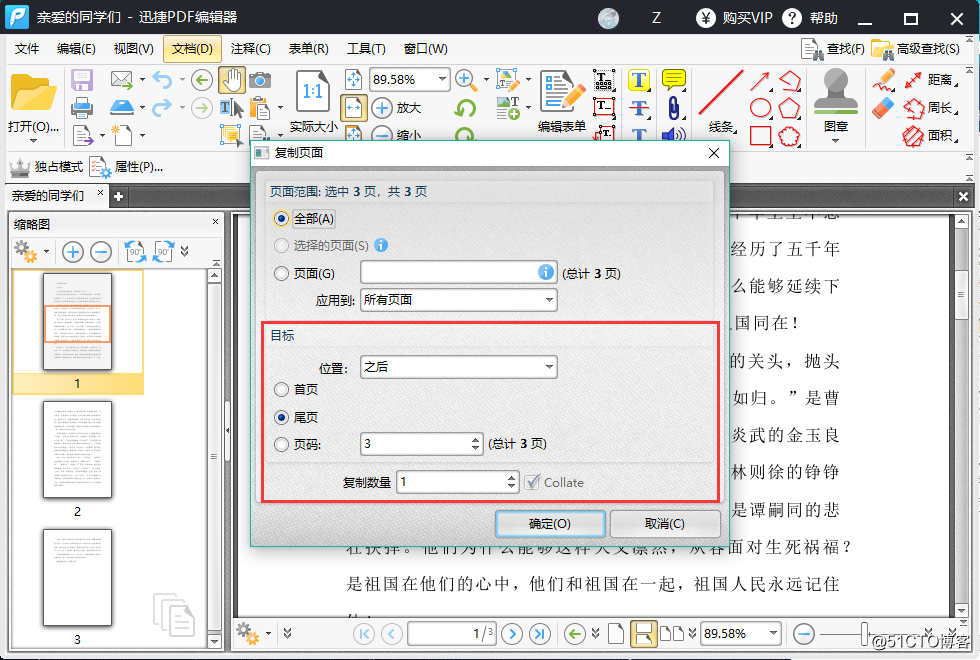Close the 复制页面 dialog
This screenshot has height=660, width=980.
point(714,153)
